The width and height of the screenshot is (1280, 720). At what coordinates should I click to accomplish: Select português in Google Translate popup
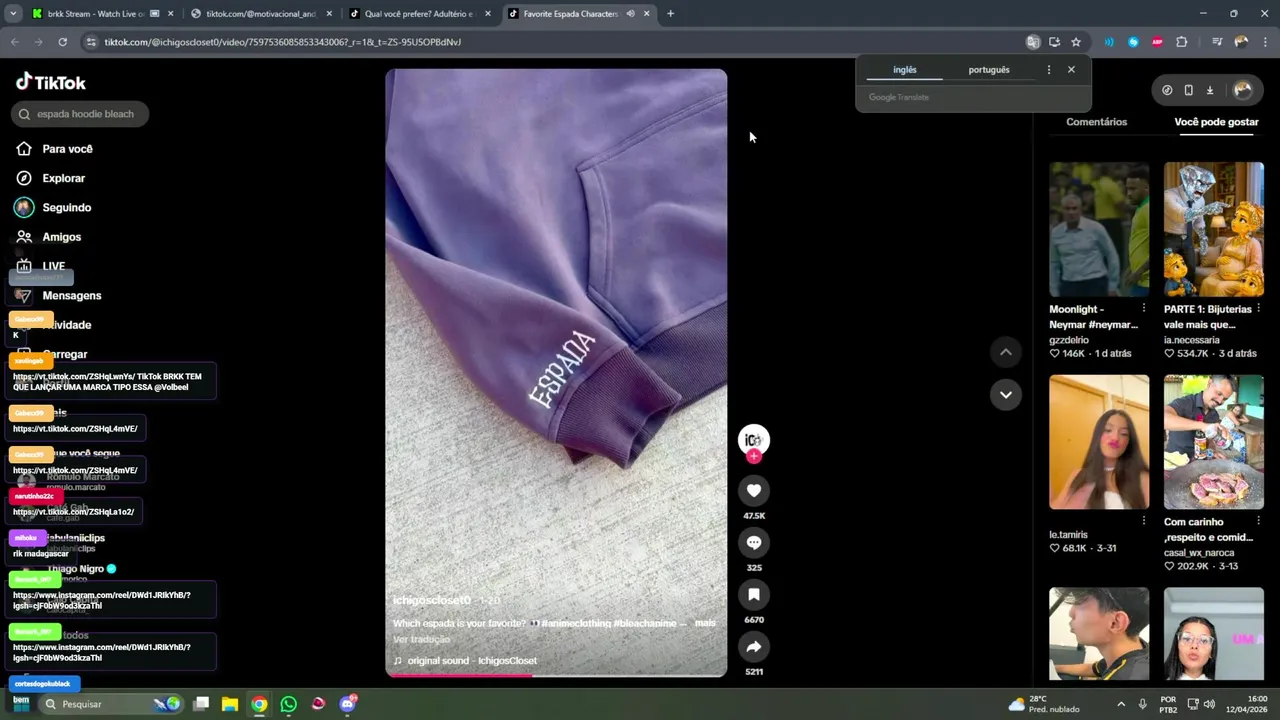[989, 70]
